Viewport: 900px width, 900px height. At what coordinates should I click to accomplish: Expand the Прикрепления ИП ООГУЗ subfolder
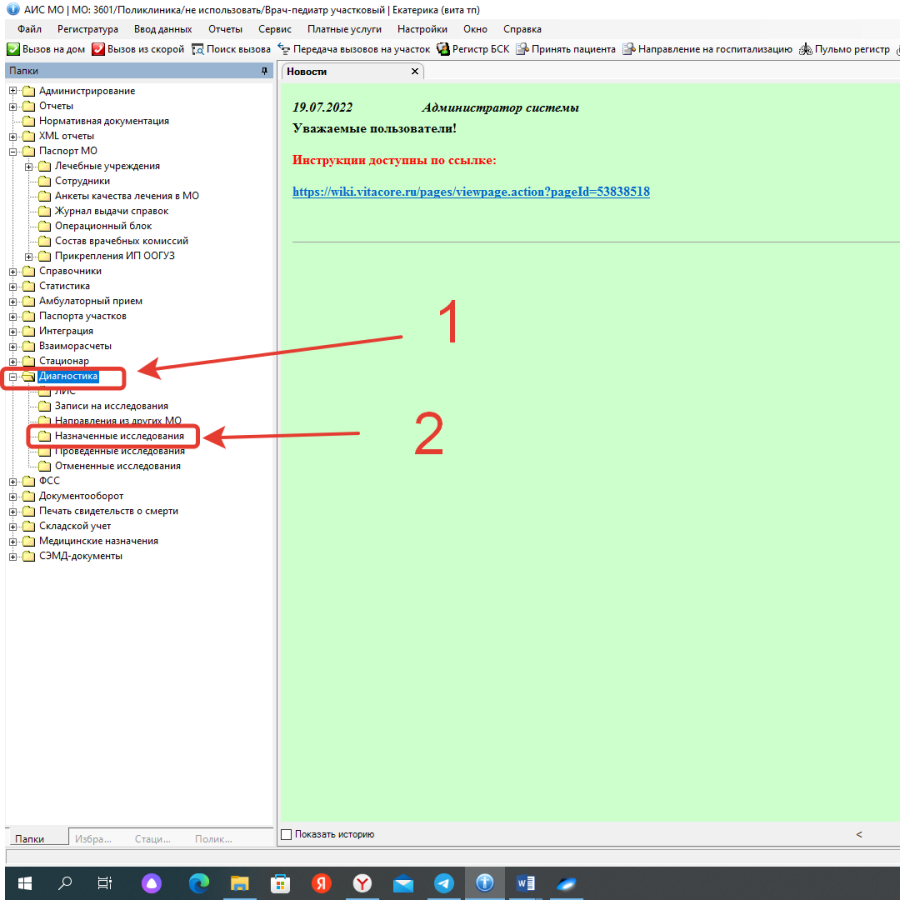29,256
